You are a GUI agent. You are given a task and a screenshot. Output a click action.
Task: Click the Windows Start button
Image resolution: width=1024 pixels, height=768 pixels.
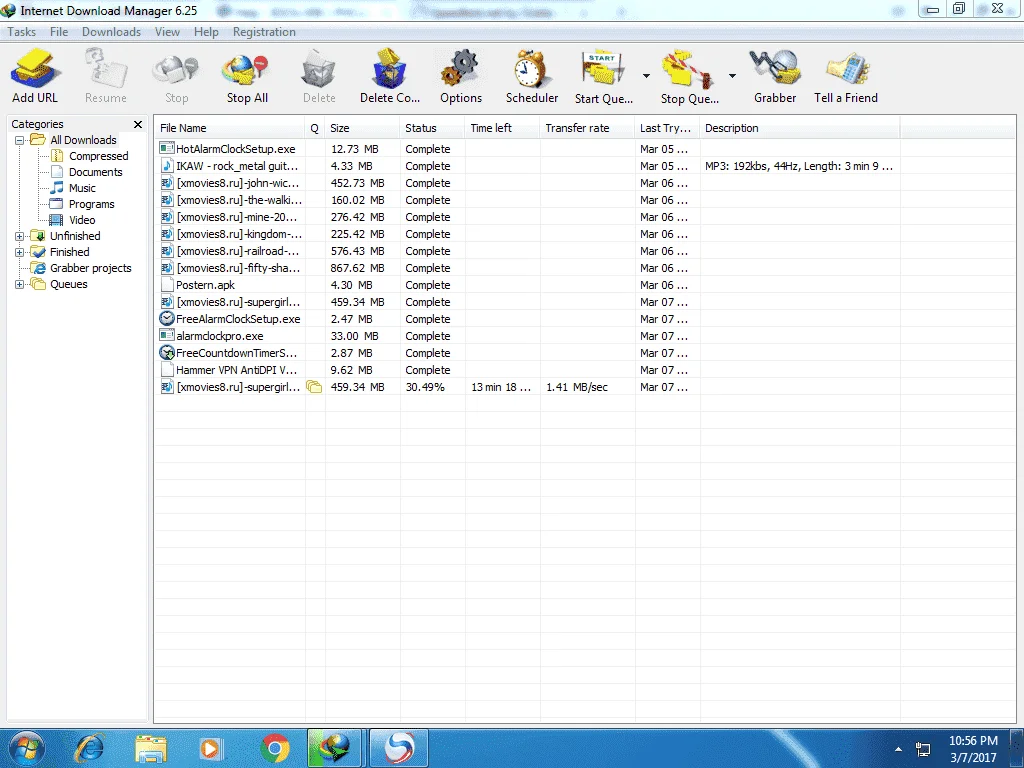pos(26,748)
